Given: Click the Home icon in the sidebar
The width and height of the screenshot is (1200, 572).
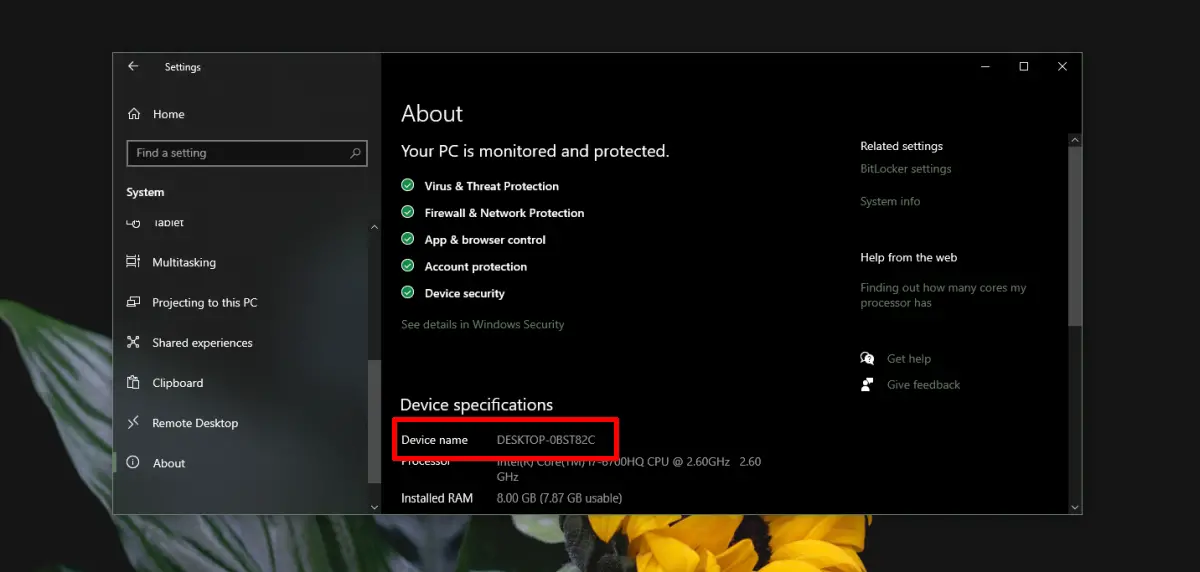Looking at the screenshot, I should (x=134, y=114).
